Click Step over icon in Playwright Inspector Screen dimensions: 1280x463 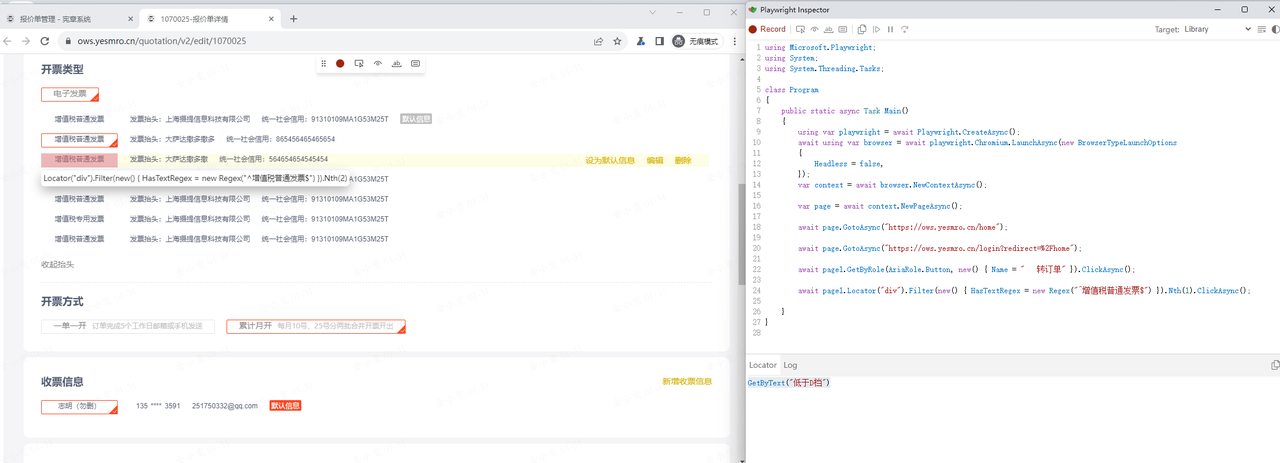[x=905, y=29]
